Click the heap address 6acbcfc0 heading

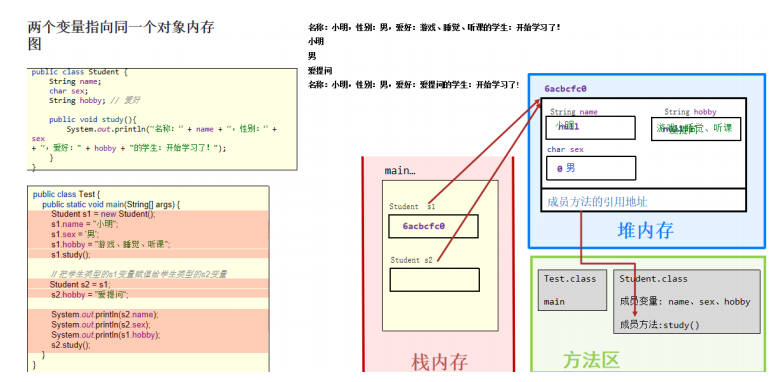[x=565, y=89]
